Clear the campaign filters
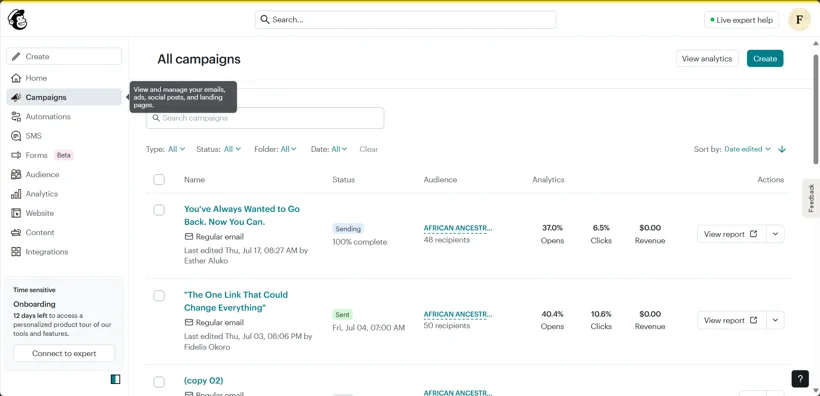The height and width of the screenshot is (396, 820). [369, 149]
